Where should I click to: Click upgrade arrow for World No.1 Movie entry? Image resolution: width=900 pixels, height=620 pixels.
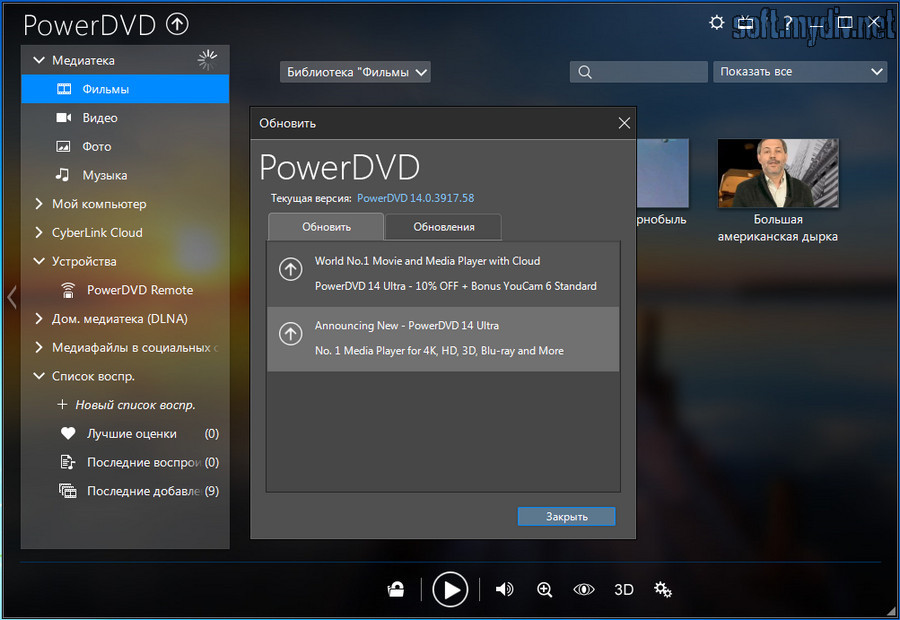point(290,269)
